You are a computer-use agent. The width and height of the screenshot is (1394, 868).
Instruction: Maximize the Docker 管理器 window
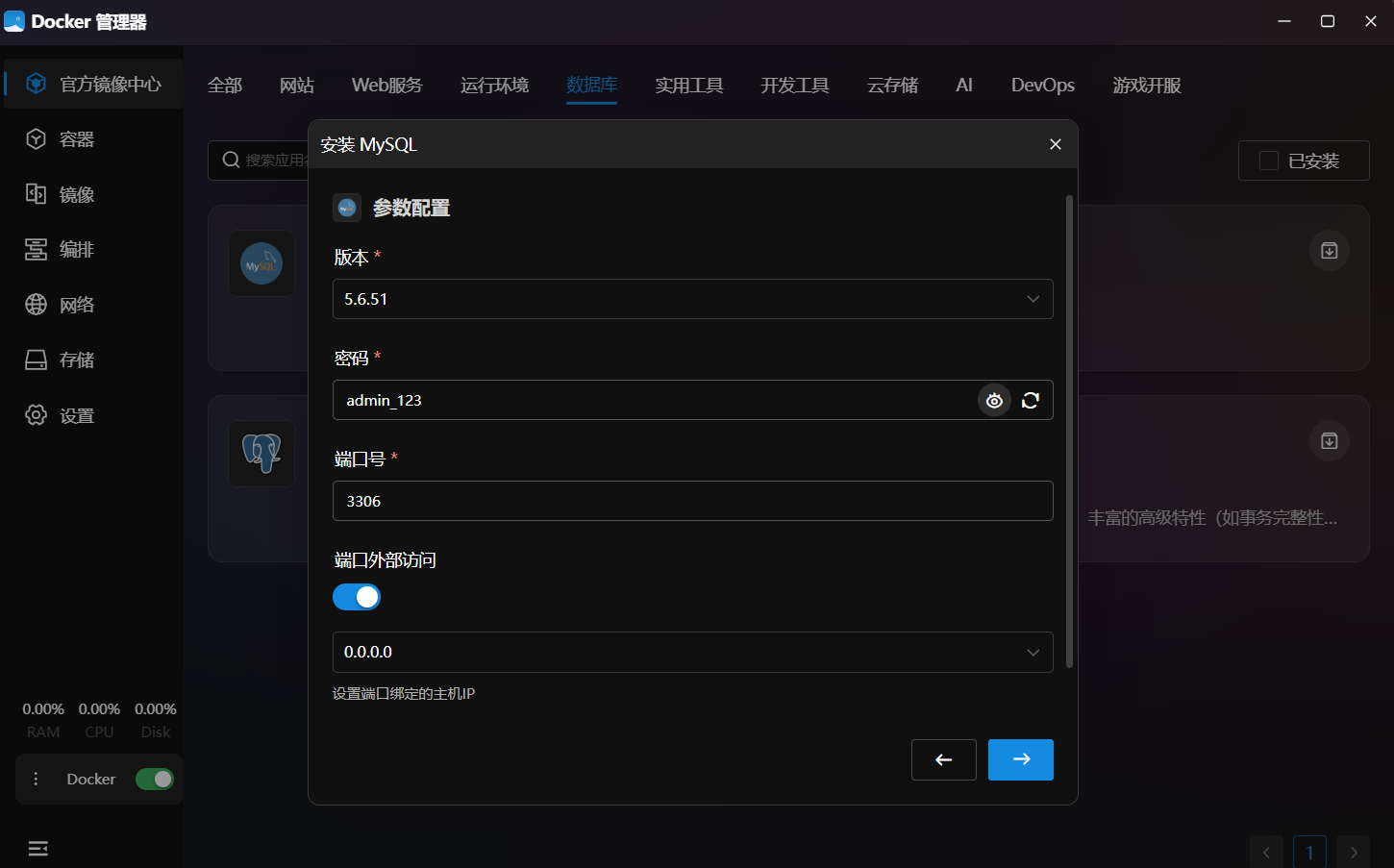coord(1328,21)
